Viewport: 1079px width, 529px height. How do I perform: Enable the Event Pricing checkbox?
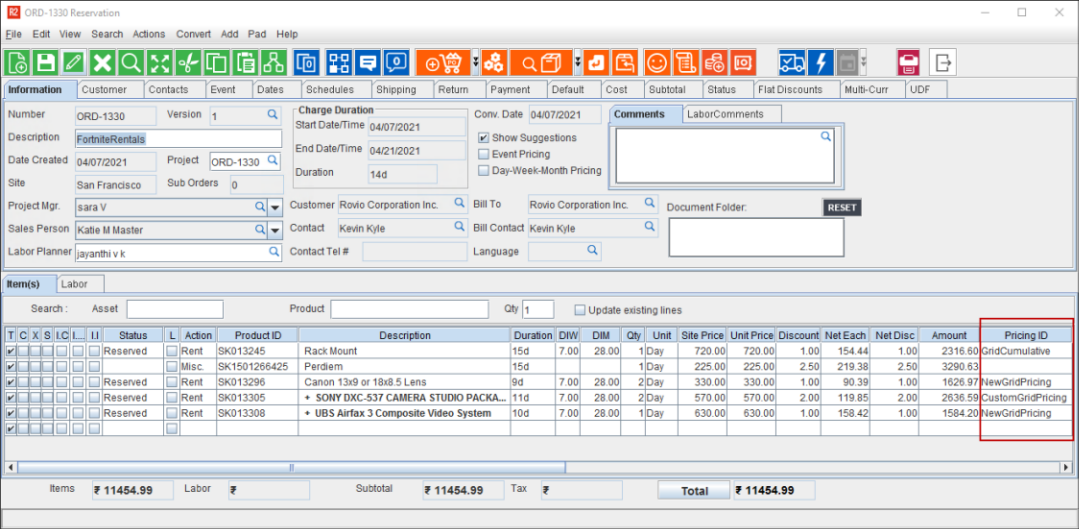pos(483,154)
